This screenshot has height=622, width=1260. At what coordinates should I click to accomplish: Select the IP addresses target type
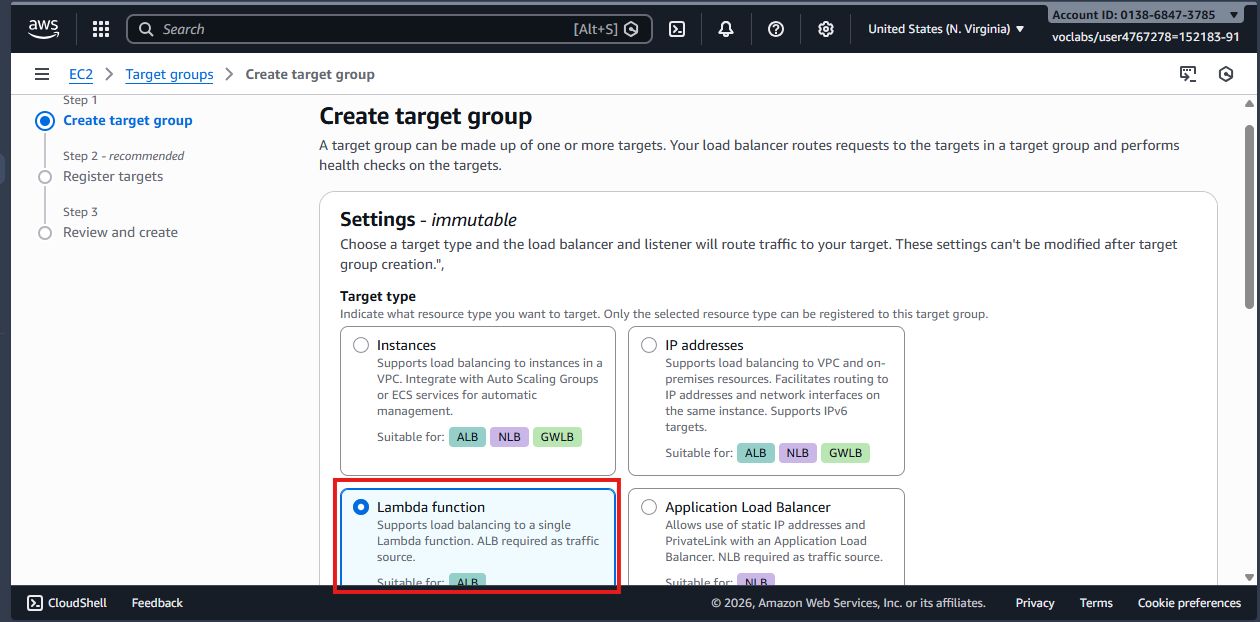click(x=650, y=345)
